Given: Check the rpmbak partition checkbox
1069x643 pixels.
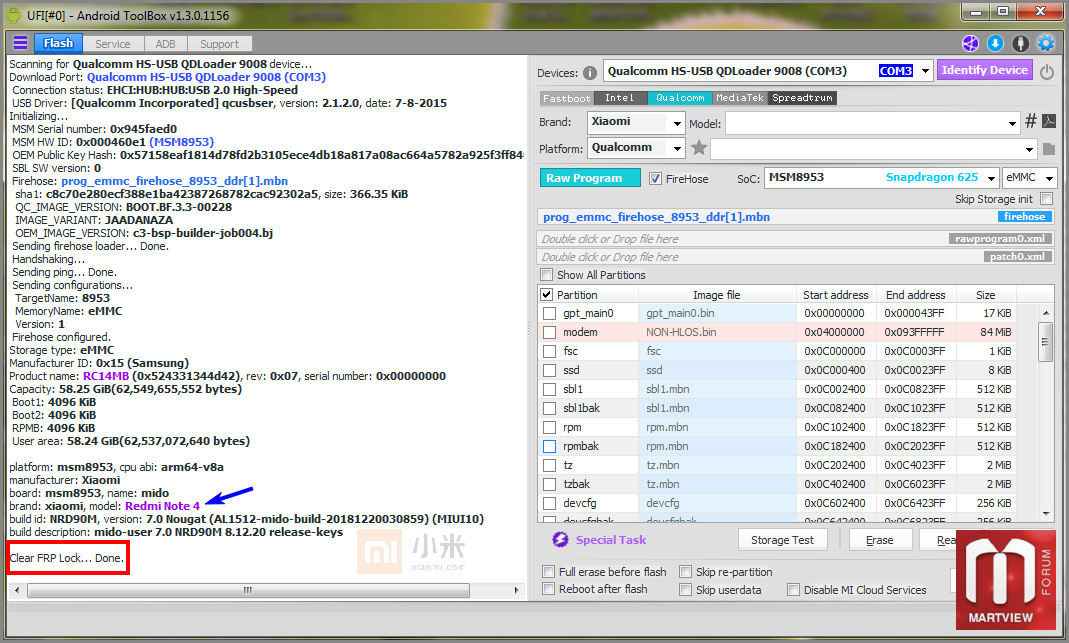Looking at the screenshot, I should tap(549, 446).
